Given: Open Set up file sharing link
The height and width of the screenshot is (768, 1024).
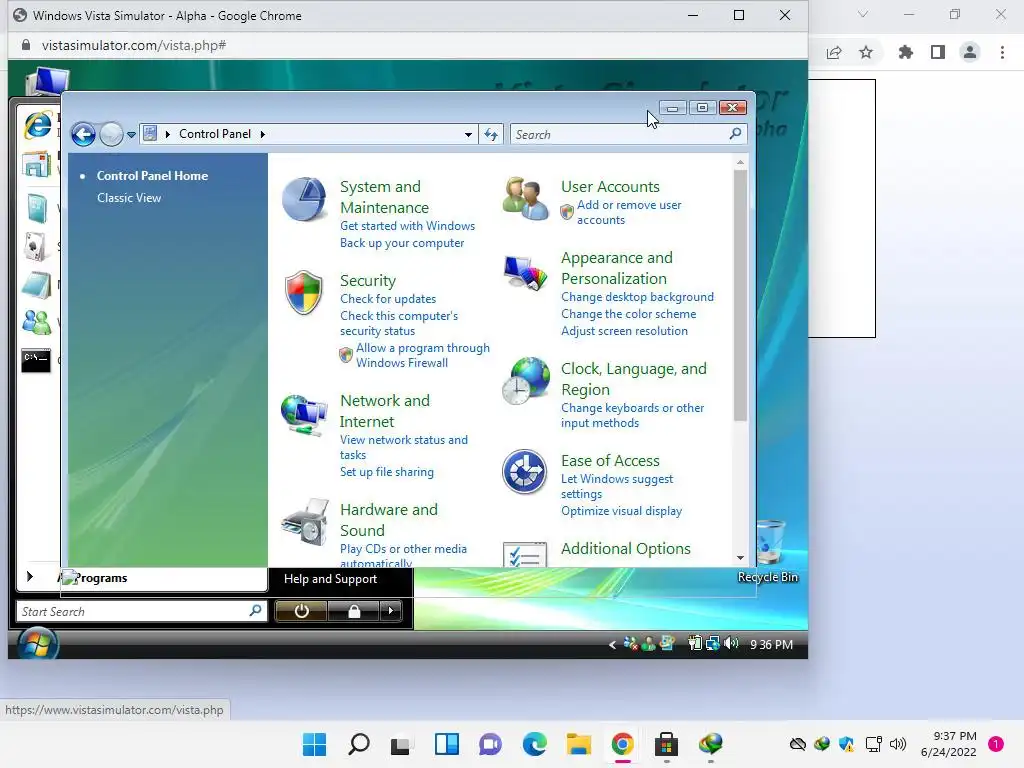Looking at the screenshot, I should click(x=387, y=472).
